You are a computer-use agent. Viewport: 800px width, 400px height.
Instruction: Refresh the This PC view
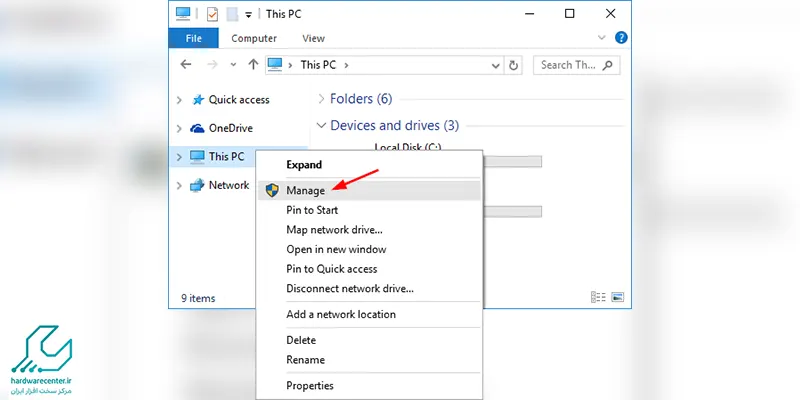[x=513, y=65]
